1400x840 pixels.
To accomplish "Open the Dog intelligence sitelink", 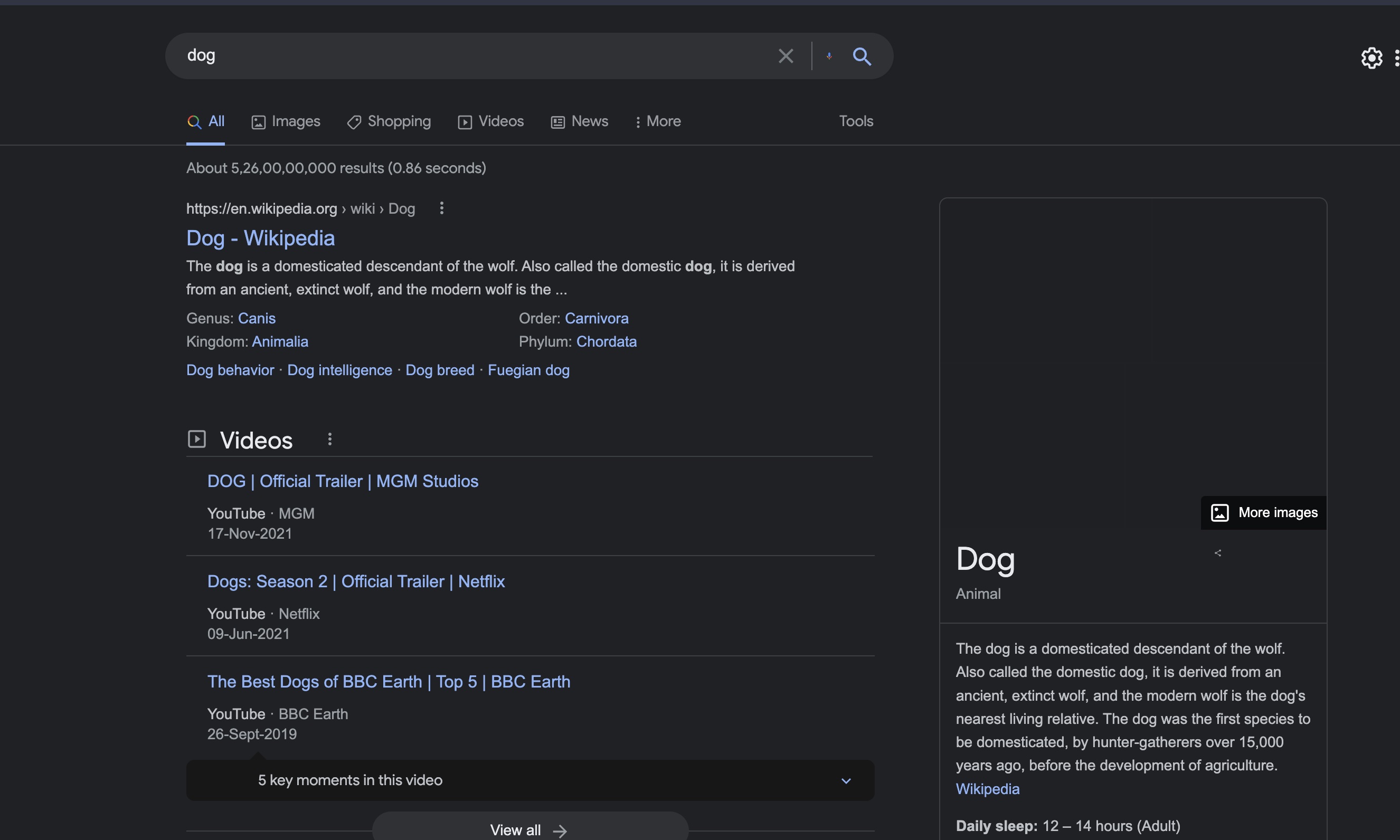I will [339, 370].
